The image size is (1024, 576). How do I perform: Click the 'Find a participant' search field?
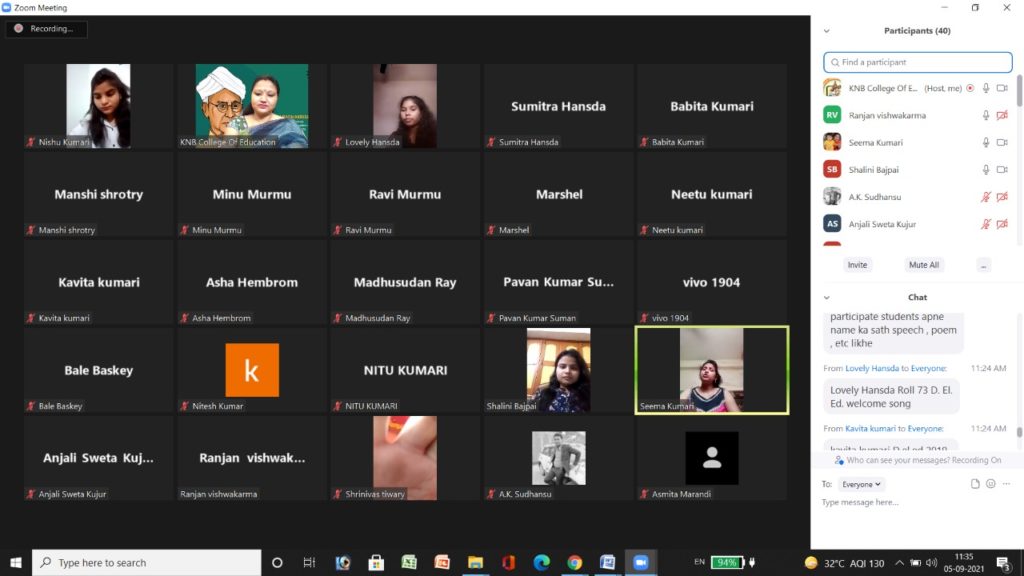pos(915,62)
